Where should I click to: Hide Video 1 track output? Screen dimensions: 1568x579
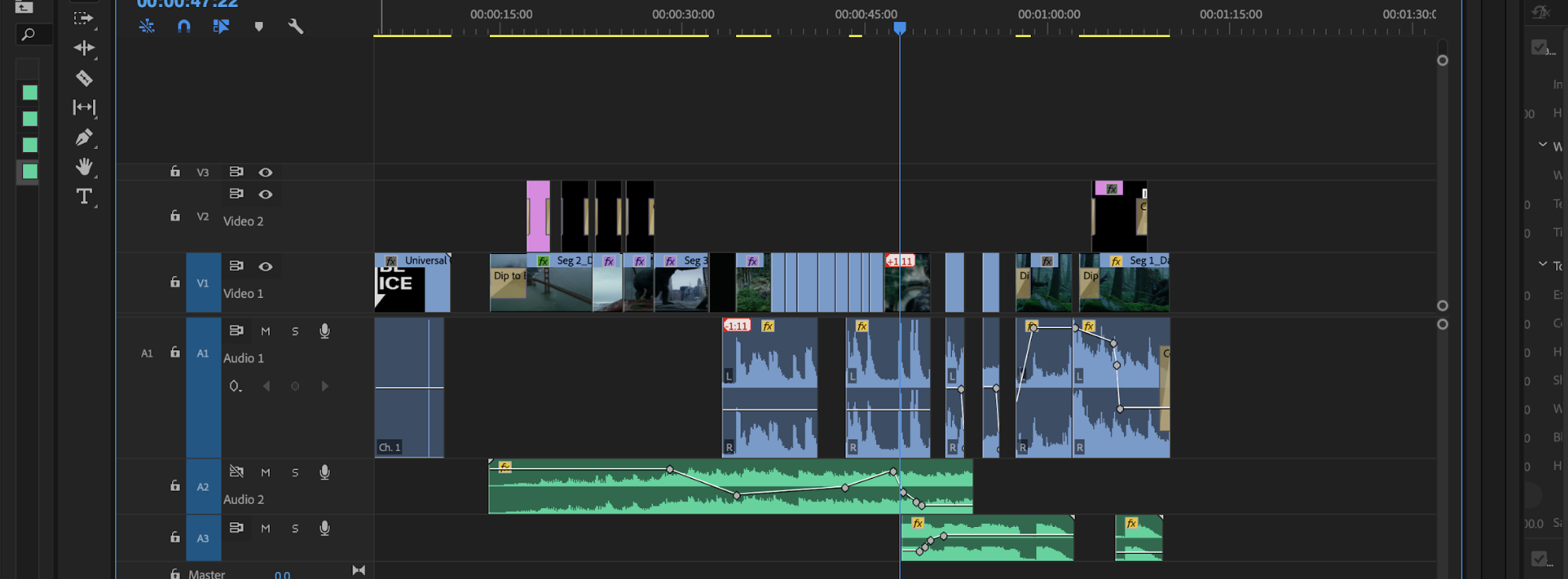tap(266, 267)
